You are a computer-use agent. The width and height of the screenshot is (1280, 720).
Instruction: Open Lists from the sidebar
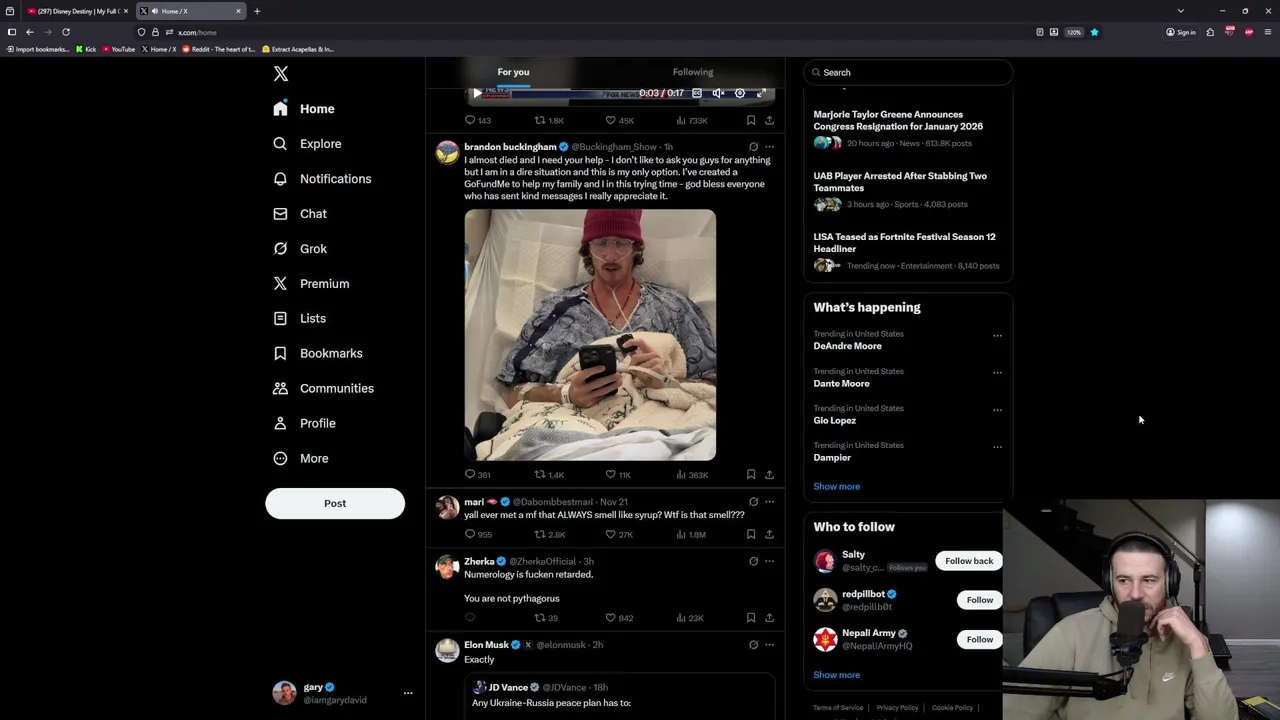[299, 318]
